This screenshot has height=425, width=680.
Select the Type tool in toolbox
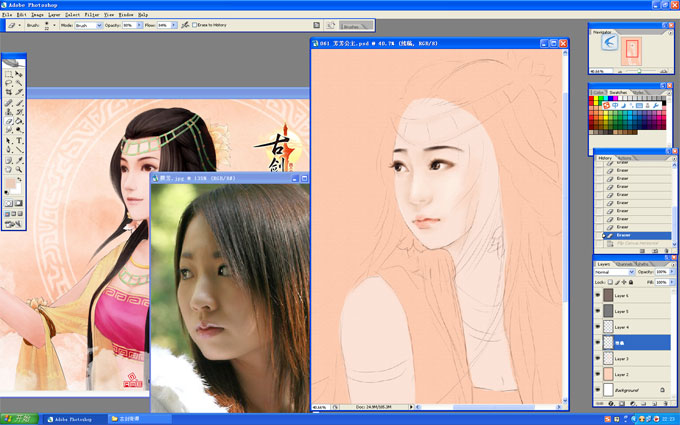click(19, 141)
